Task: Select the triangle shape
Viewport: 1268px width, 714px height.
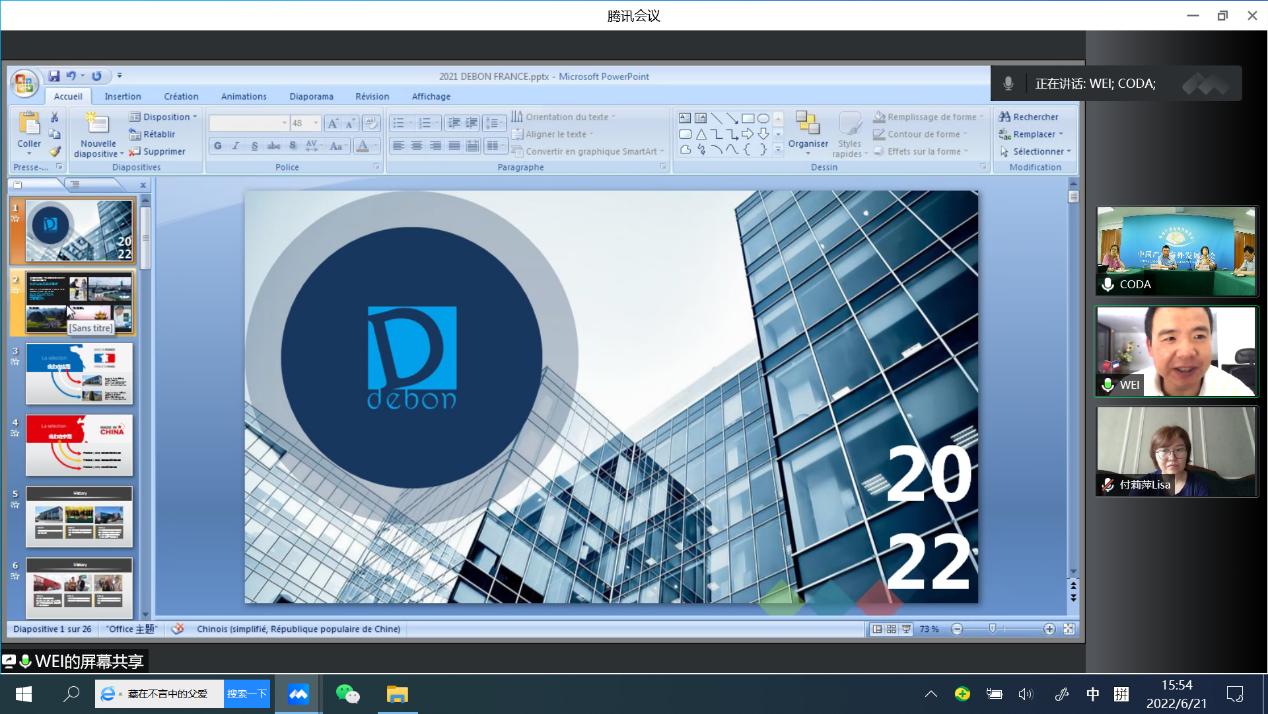Action: (701, 134)
